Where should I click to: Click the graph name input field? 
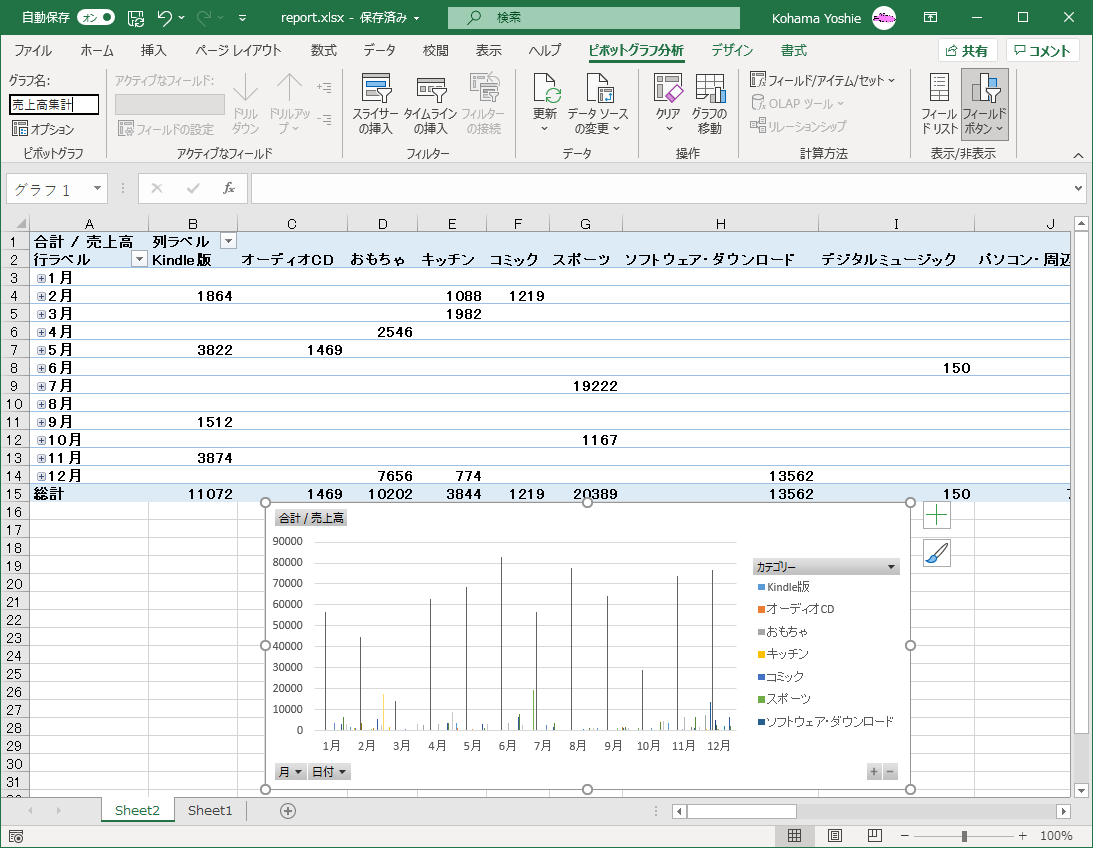[x=55, y=104]
